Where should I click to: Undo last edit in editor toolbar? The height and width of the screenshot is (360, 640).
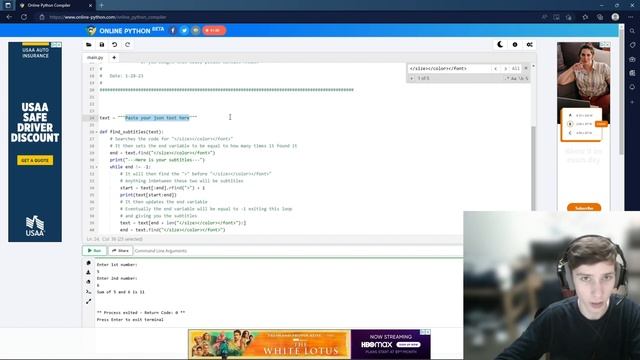point(115,44)
